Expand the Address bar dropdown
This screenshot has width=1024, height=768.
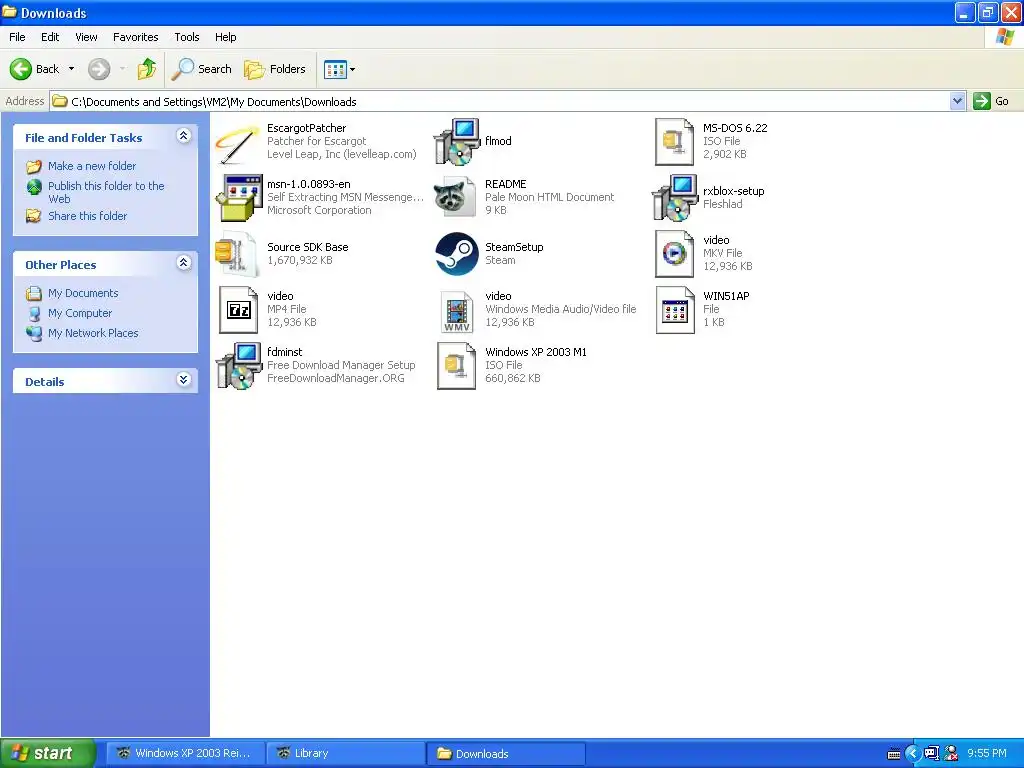957,101
